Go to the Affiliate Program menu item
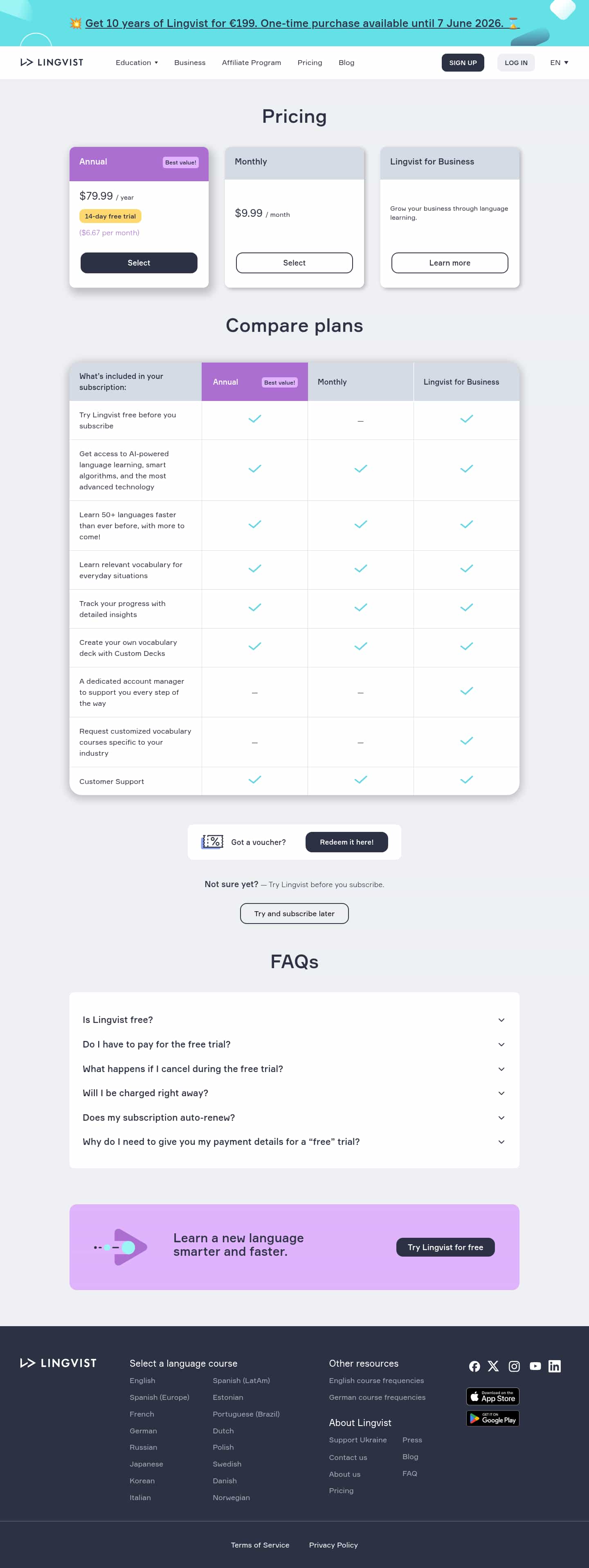The height and width of the screenshot is (1568, 589). 251,63
